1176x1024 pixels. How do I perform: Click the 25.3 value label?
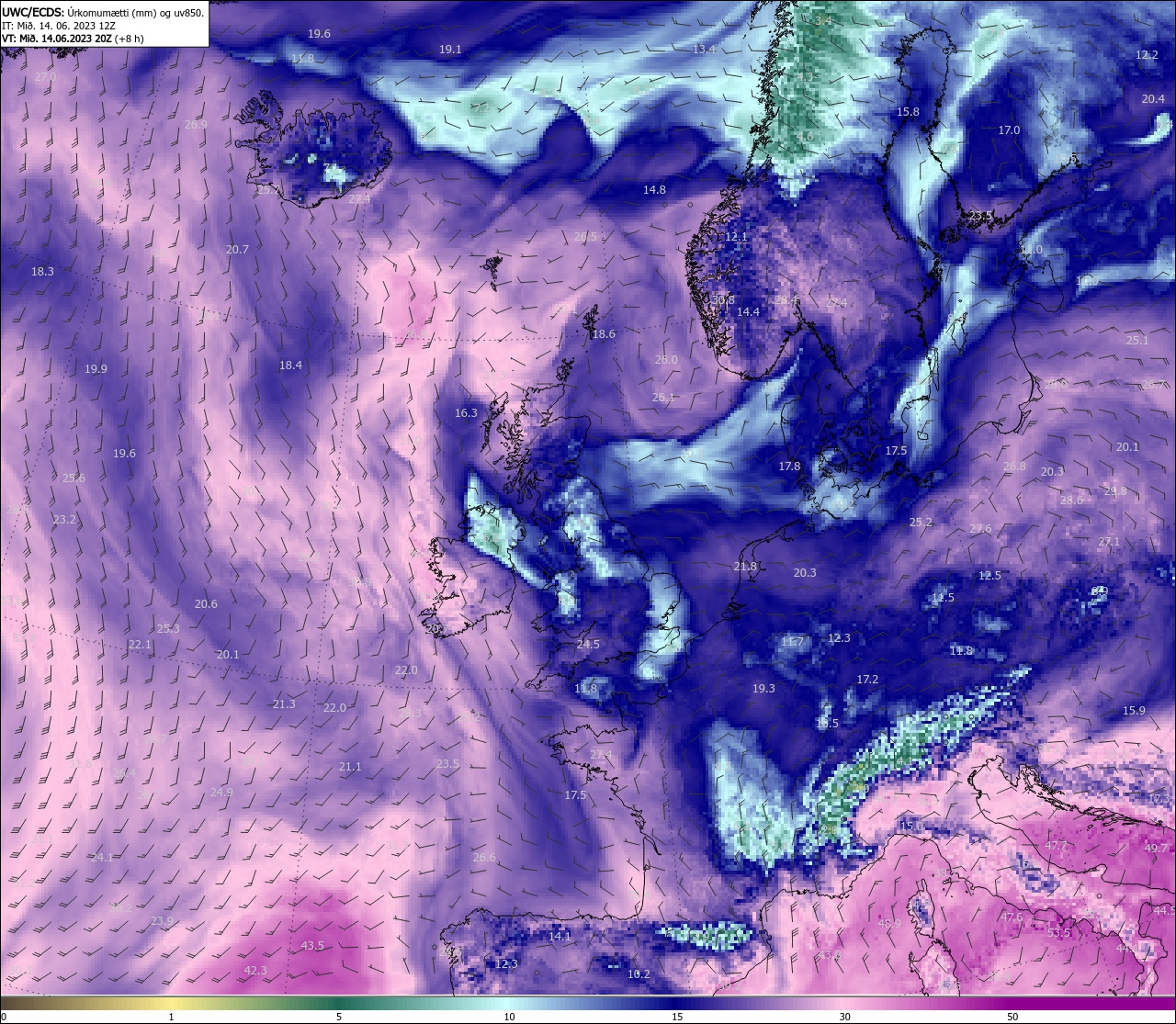pyautogui.click(x=168, y=629)
